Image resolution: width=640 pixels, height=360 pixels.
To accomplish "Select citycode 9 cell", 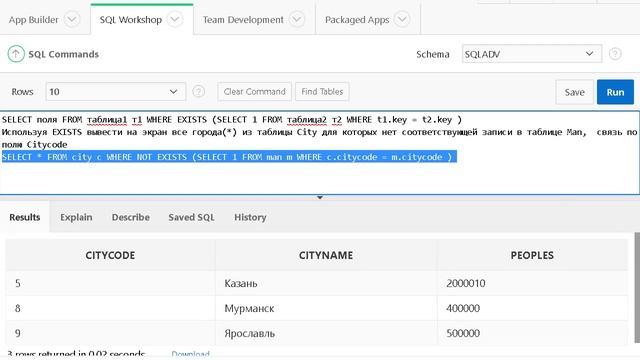I will point(110,333).
